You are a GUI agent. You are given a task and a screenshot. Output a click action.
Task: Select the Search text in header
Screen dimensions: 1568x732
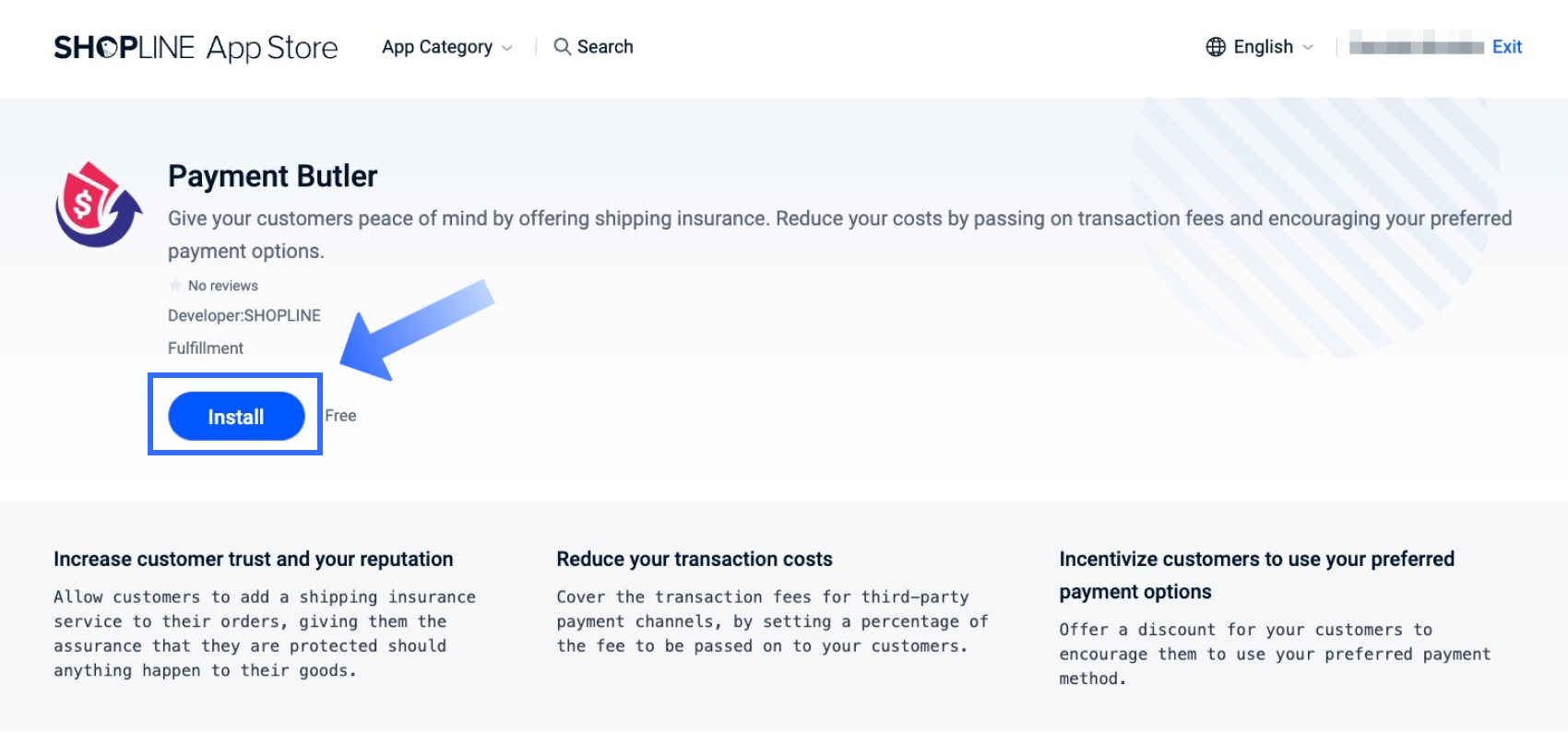tap(605, 47)
